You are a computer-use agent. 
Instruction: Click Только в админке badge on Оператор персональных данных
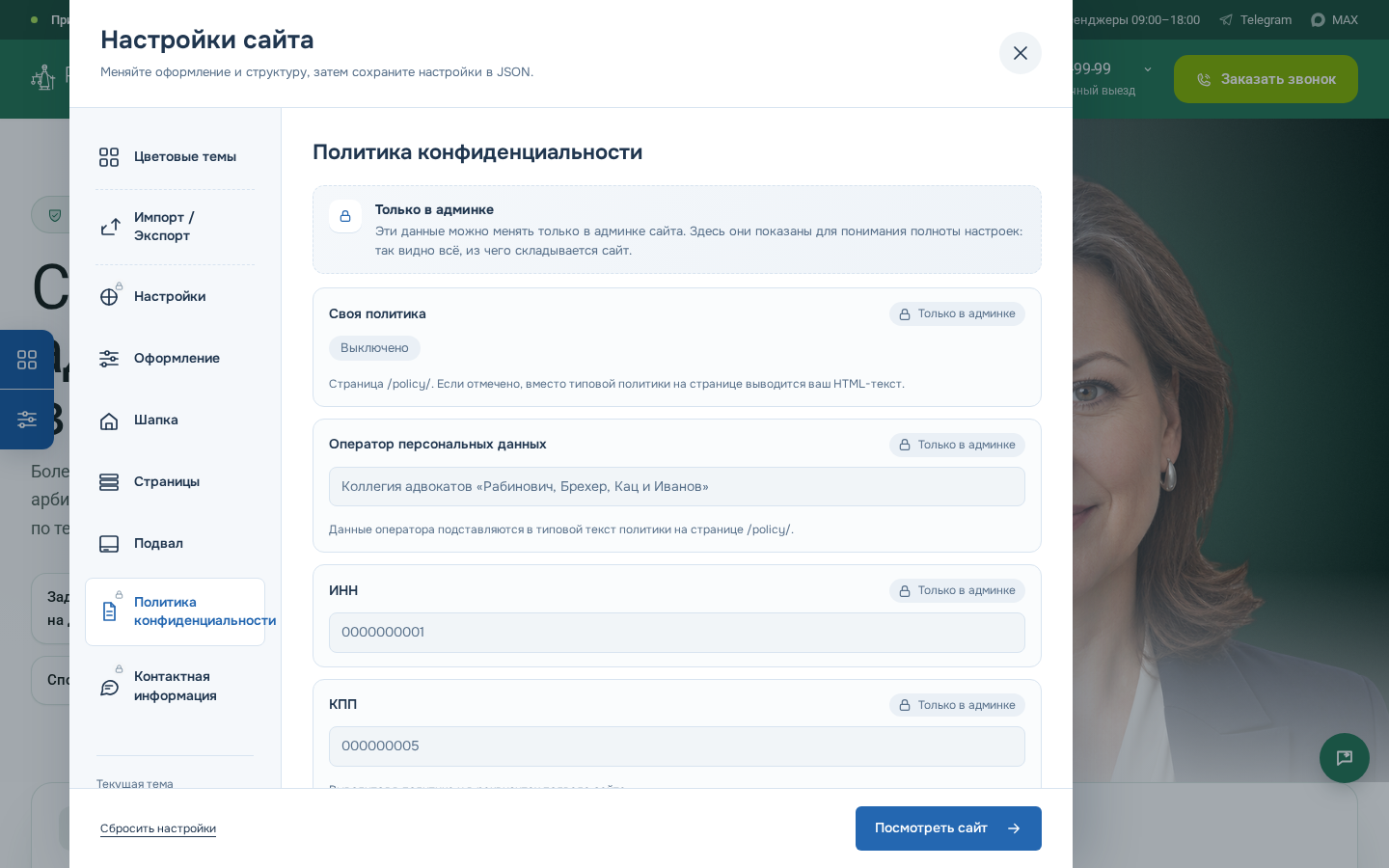pos(957,445)
